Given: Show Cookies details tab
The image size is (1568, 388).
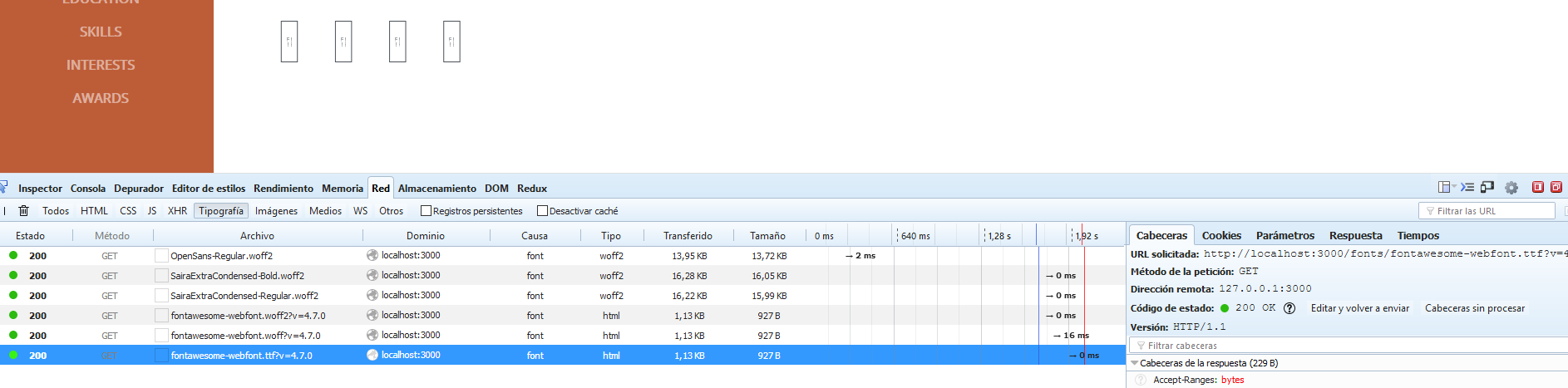Looking at the screenshot, I should (x=1221, y=236).
